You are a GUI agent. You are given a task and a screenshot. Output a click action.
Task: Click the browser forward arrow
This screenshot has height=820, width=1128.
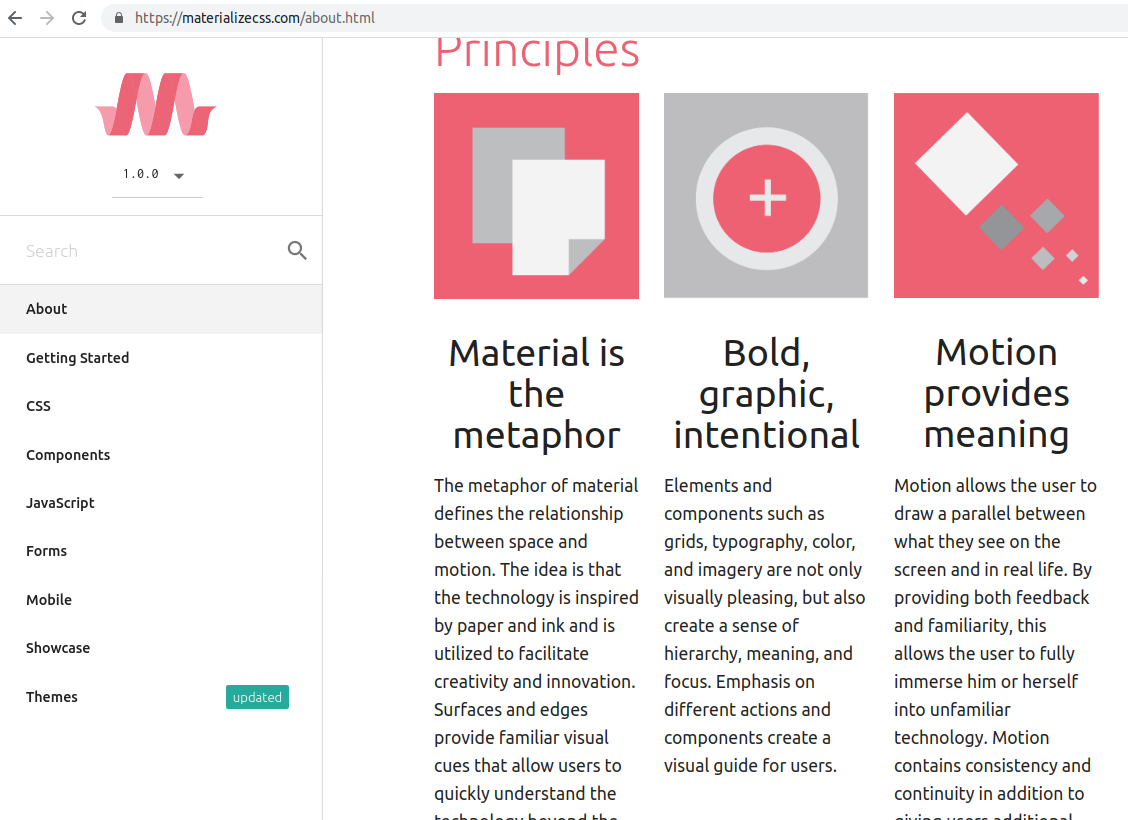46,17
